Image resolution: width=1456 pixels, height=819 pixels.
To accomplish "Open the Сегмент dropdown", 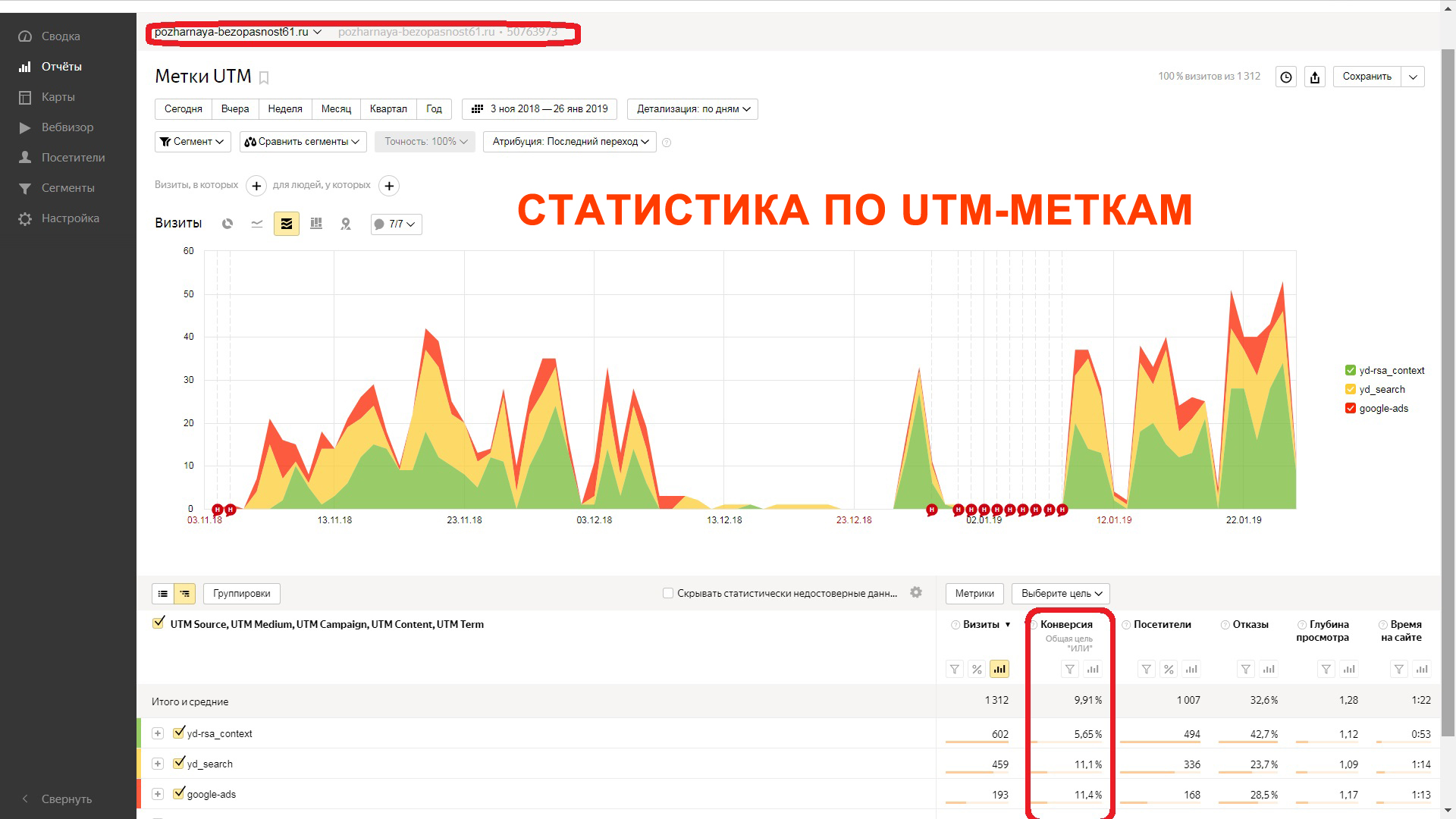I will (x=193, y=142).
